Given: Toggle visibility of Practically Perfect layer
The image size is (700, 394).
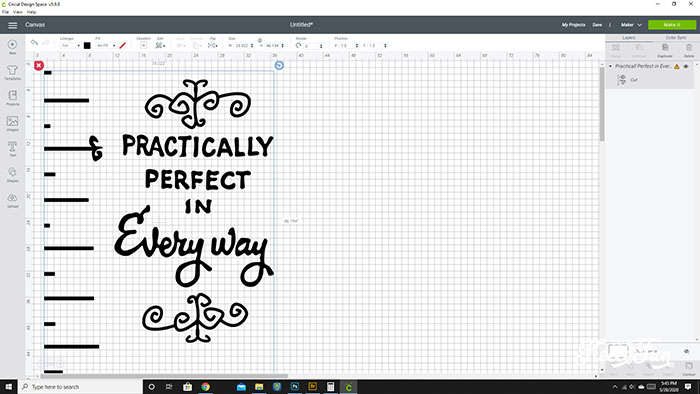Looking at the screenshot, I should 686,66.
